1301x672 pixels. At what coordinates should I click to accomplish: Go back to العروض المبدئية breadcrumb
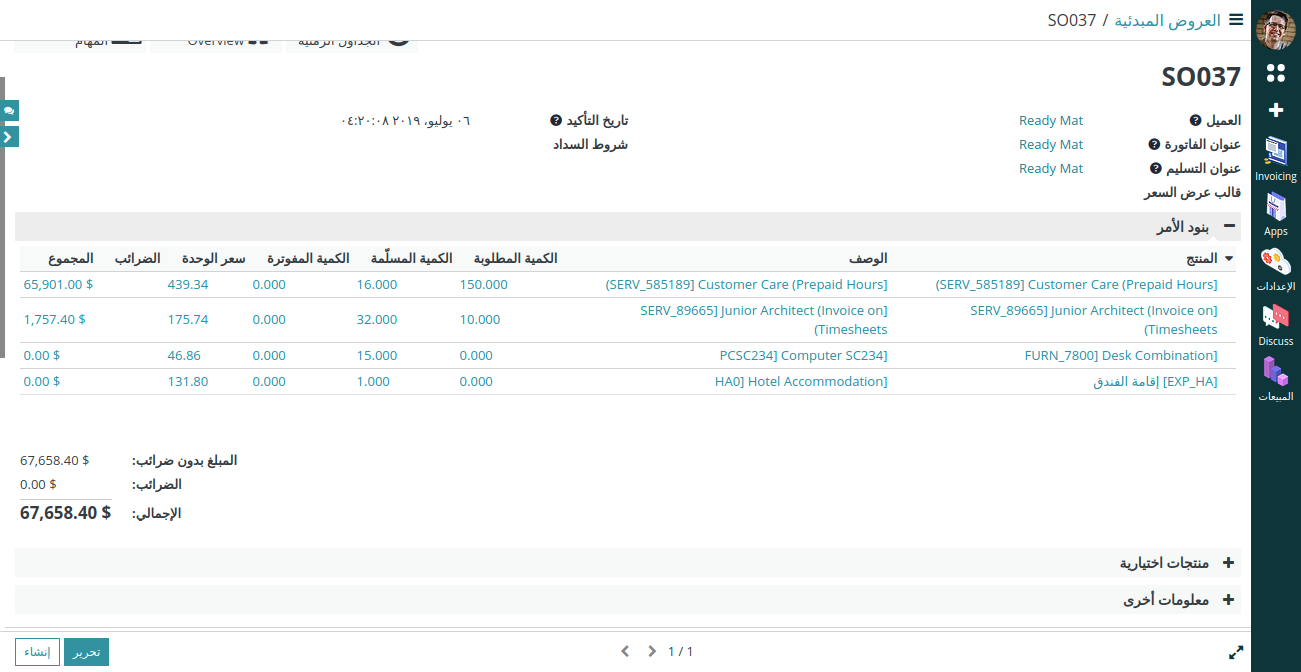coord(1170,20)
